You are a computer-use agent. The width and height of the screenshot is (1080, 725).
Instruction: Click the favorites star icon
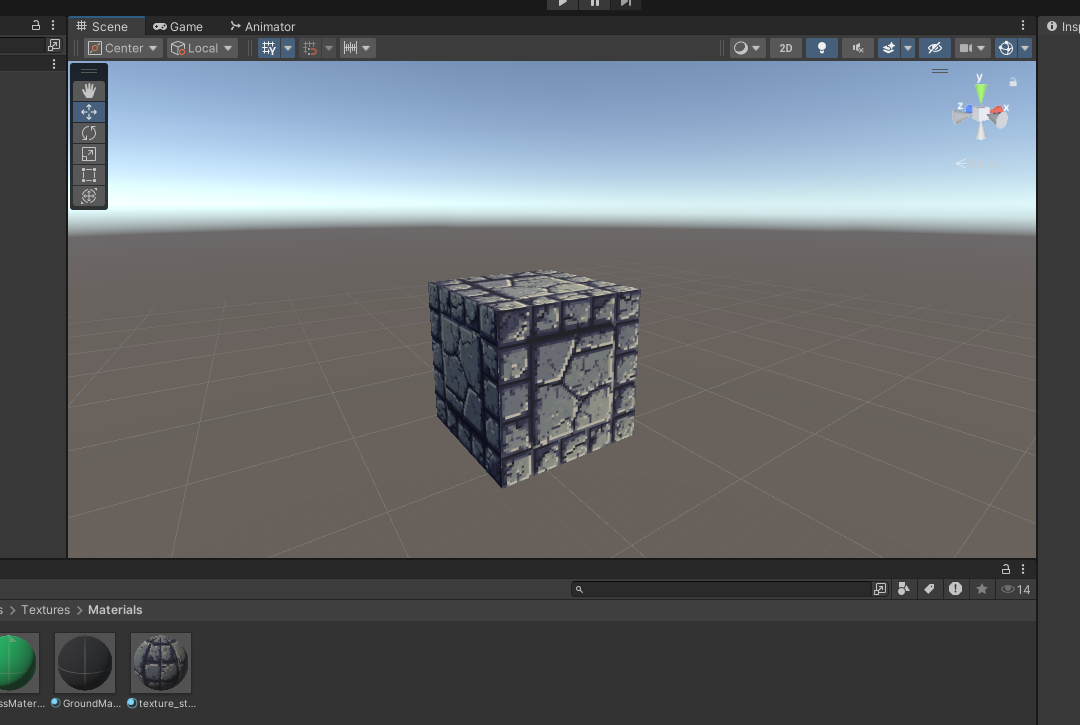coord(982,589)
